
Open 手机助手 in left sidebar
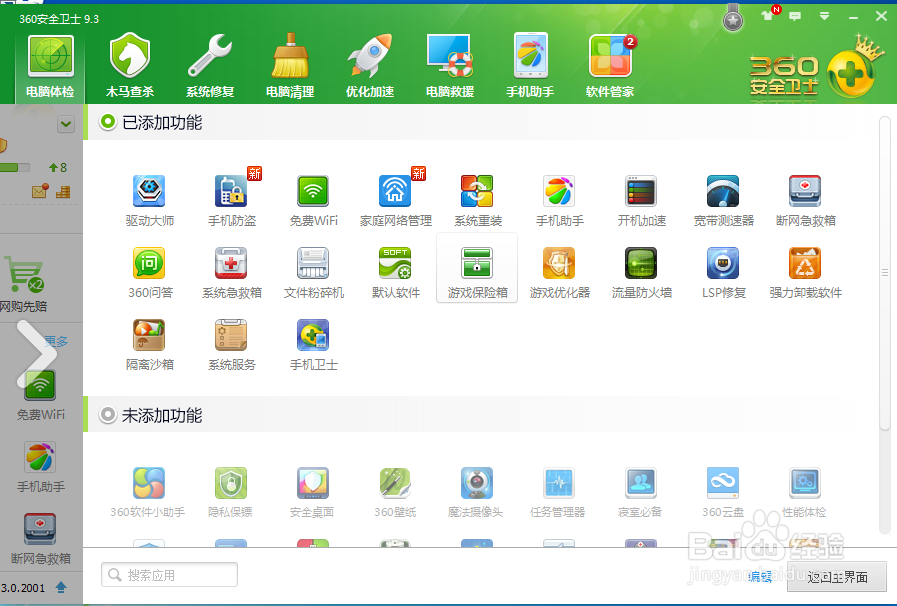[40, 467]
